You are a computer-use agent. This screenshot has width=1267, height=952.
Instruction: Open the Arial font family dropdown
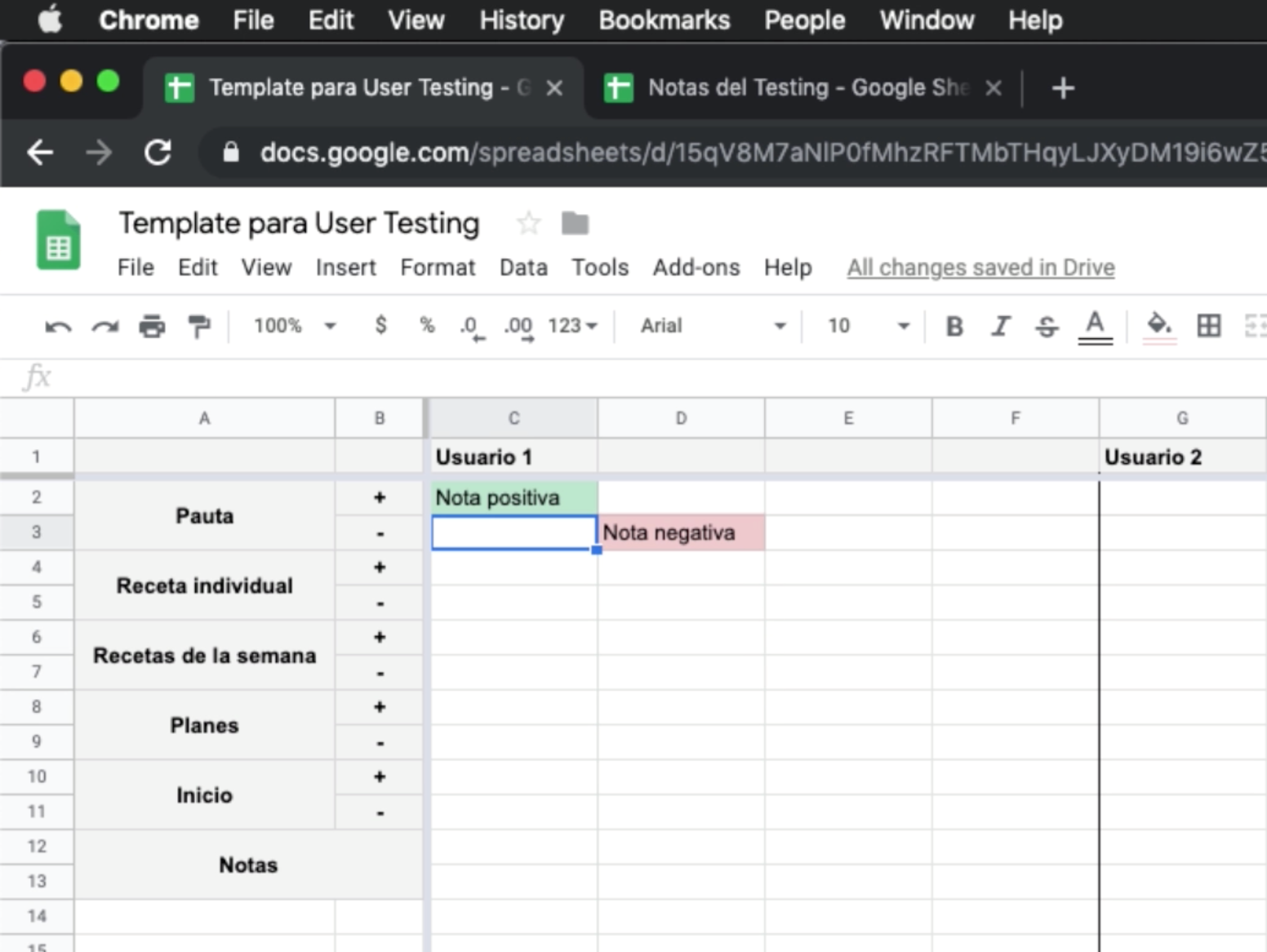pos(712,326)
